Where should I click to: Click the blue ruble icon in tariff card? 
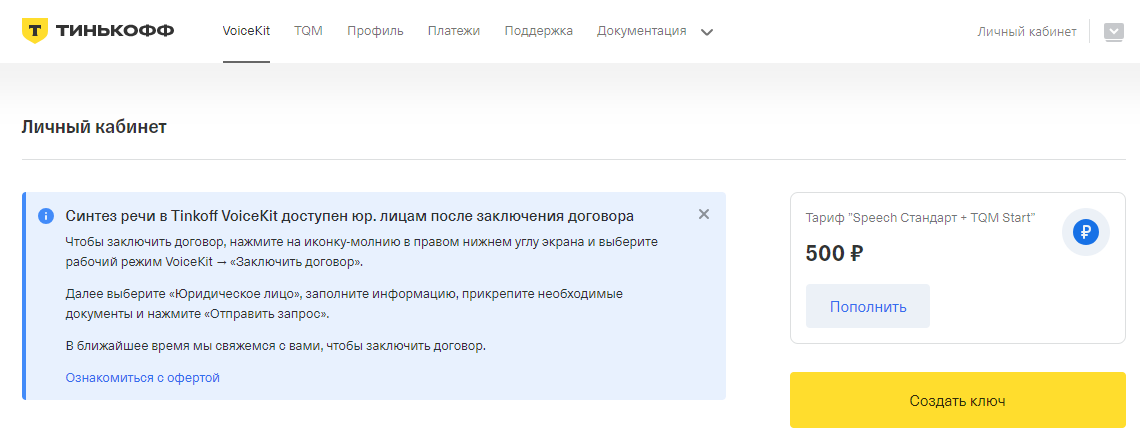coord(1085,233)
